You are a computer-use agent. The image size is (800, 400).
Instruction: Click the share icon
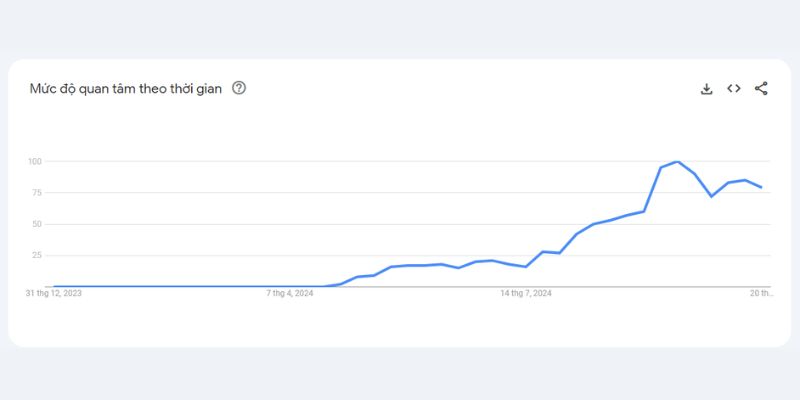761,88
